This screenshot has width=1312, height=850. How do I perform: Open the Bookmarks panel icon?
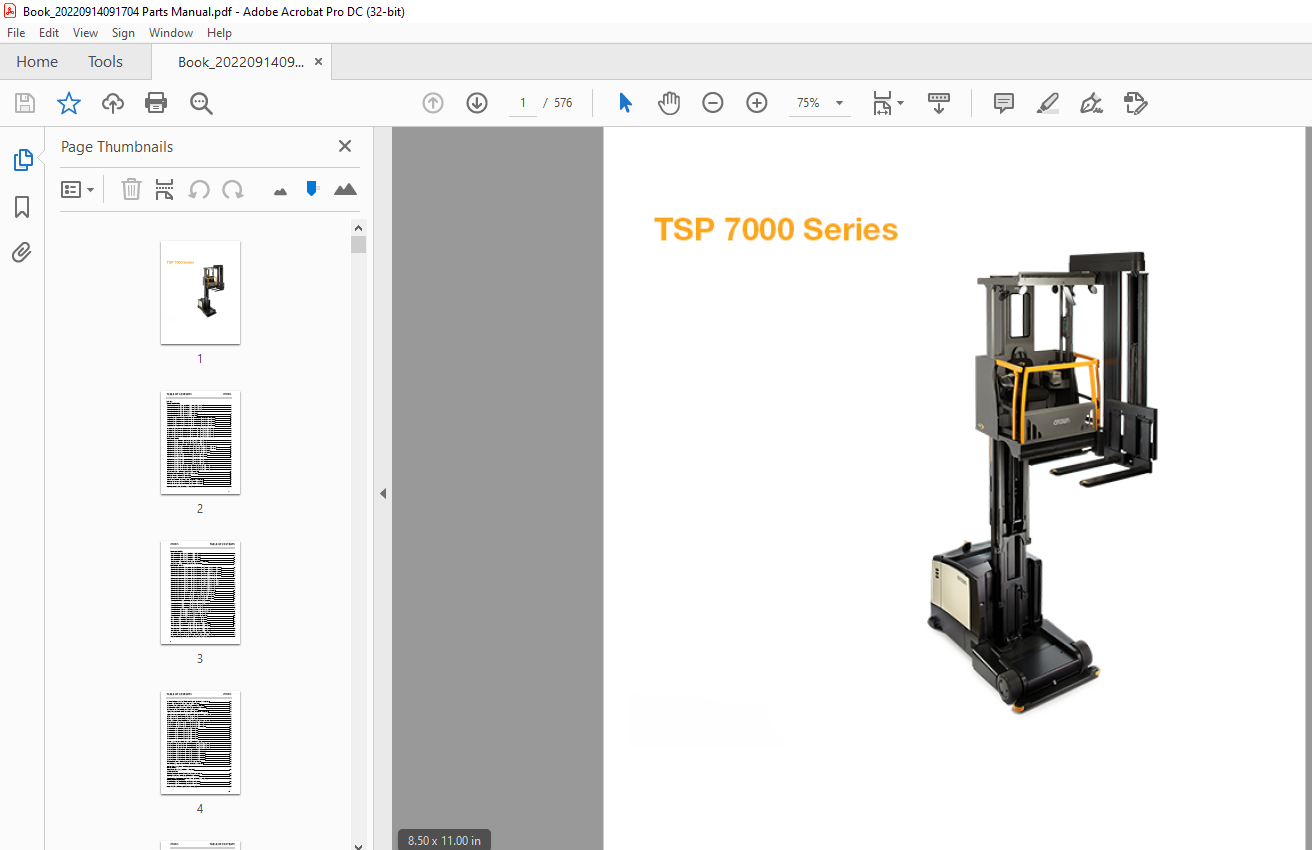point(22,207)
